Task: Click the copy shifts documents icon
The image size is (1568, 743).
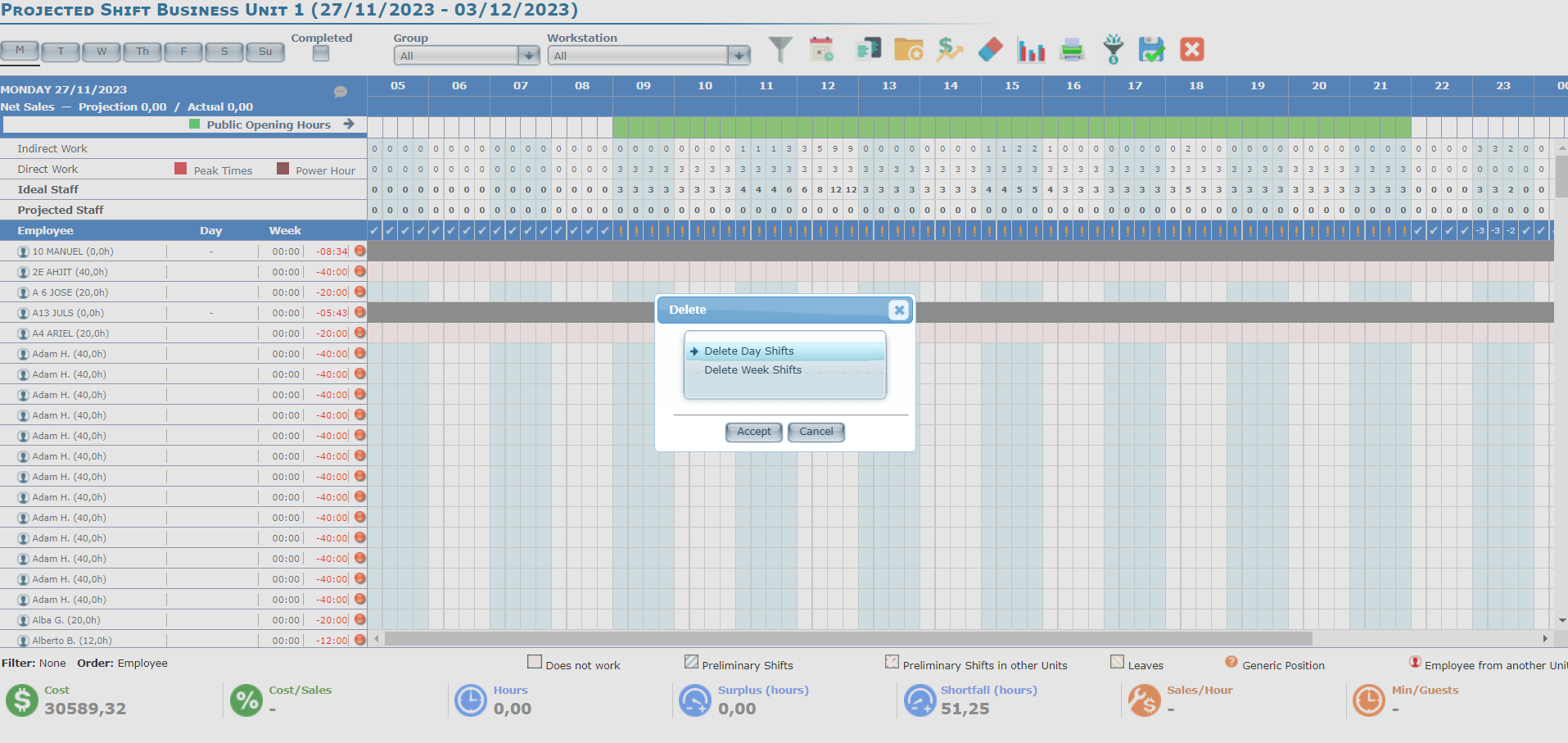Action: click(868, 50)
